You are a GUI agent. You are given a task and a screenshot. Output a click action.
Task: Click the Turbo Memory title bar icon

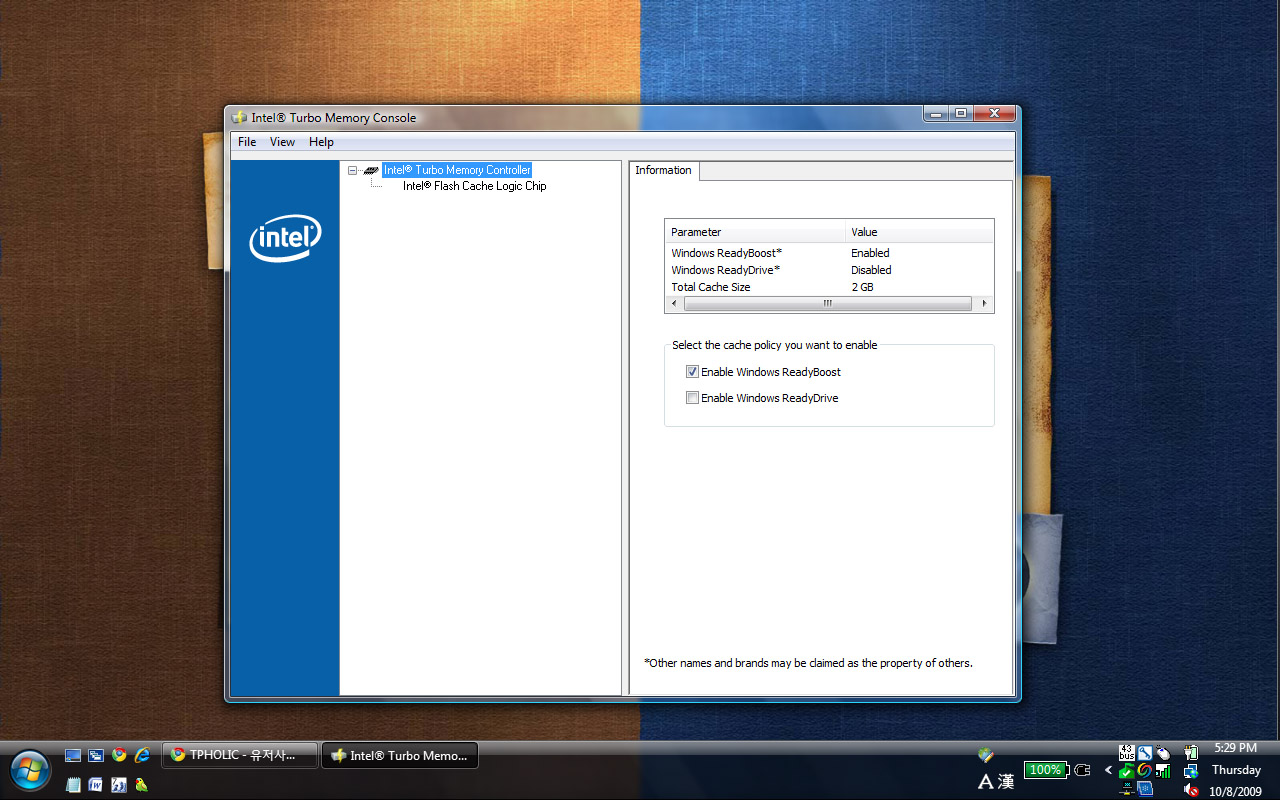pyautogui.click(x=239, y=117)
